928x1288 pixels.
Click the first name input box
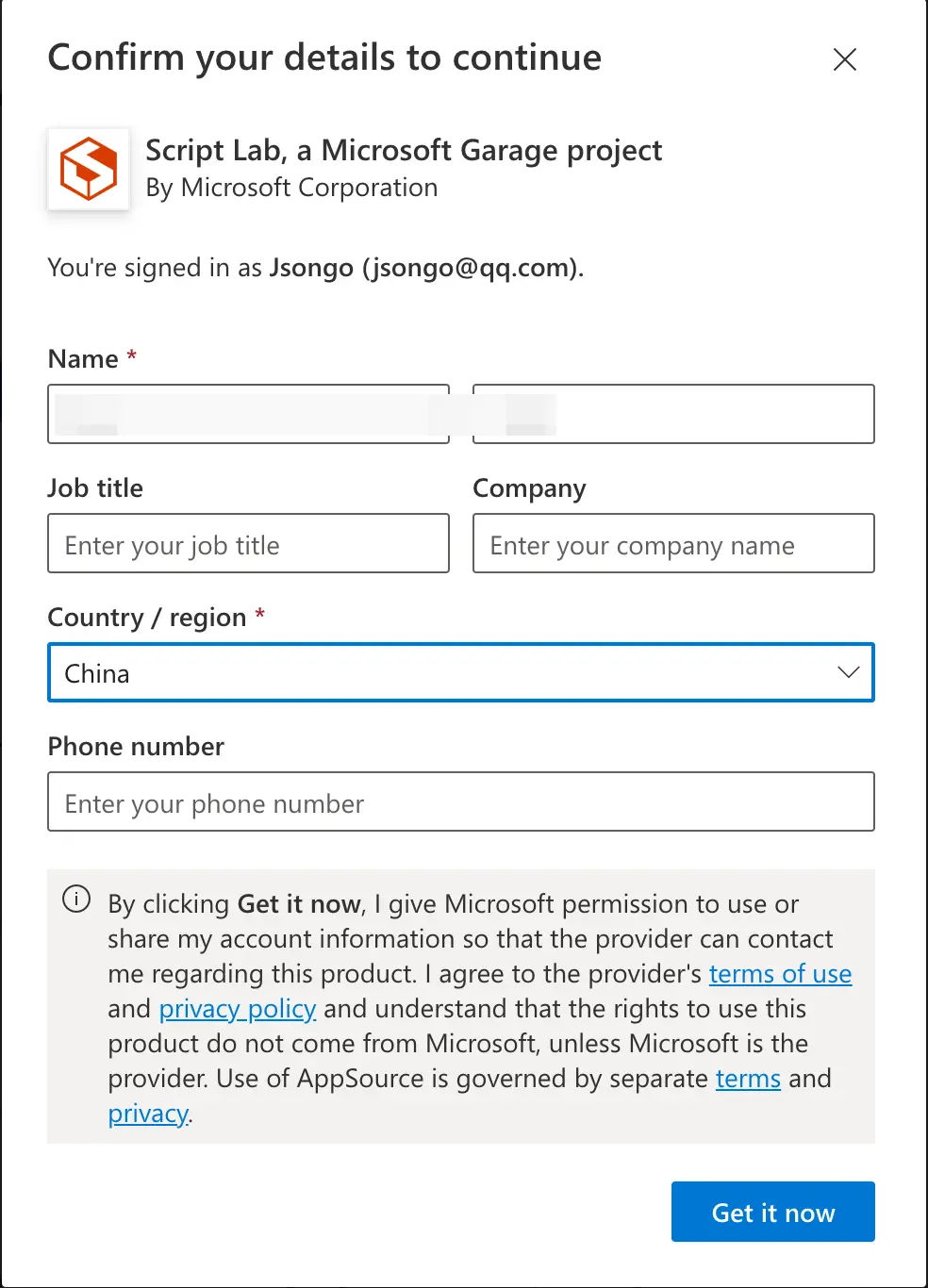click(248, 414)
